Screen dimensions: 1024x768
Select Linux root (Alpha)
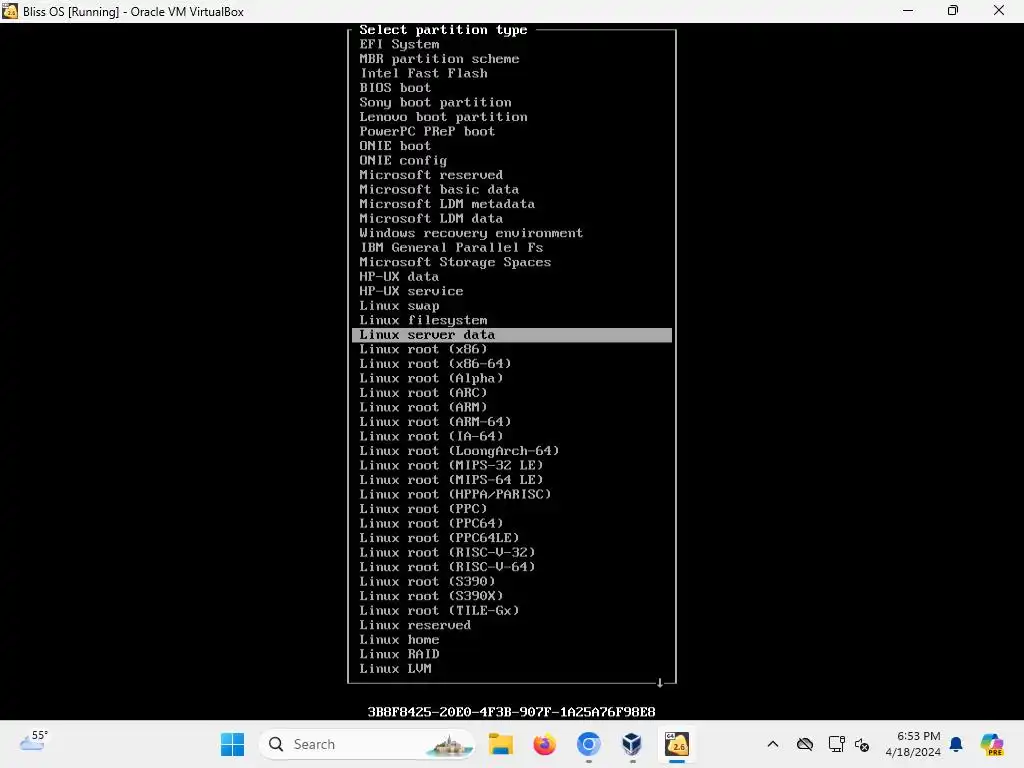[431, 378]
